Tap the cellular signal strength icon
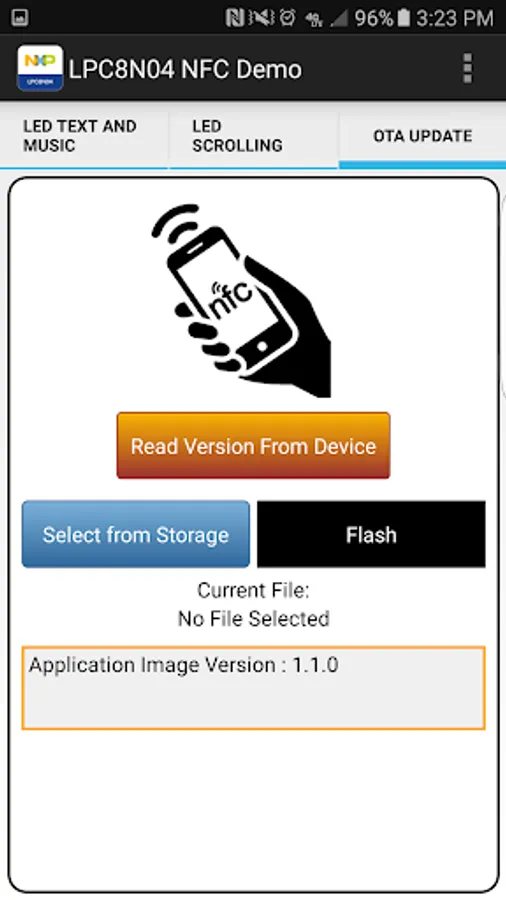The height and width of the screenshot is (900, 506). (339, 18)
